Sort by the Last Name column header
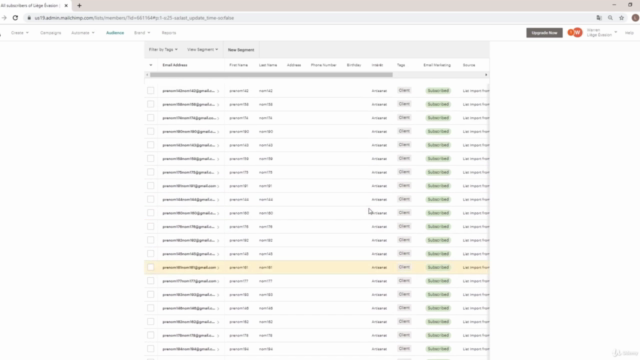The height and width of the screenshot is (360, 640). [268, 65]
